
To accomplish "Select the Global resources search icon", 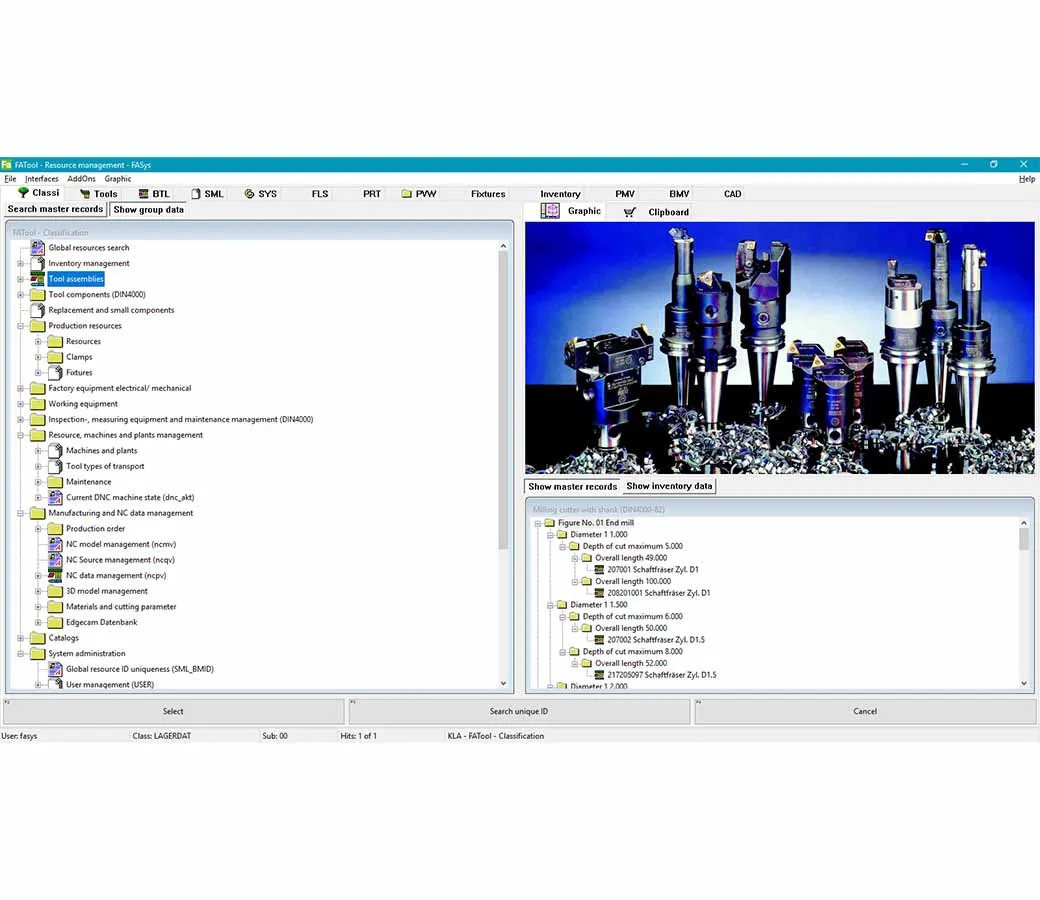I will pyautogui.click(x=40, y=247).
